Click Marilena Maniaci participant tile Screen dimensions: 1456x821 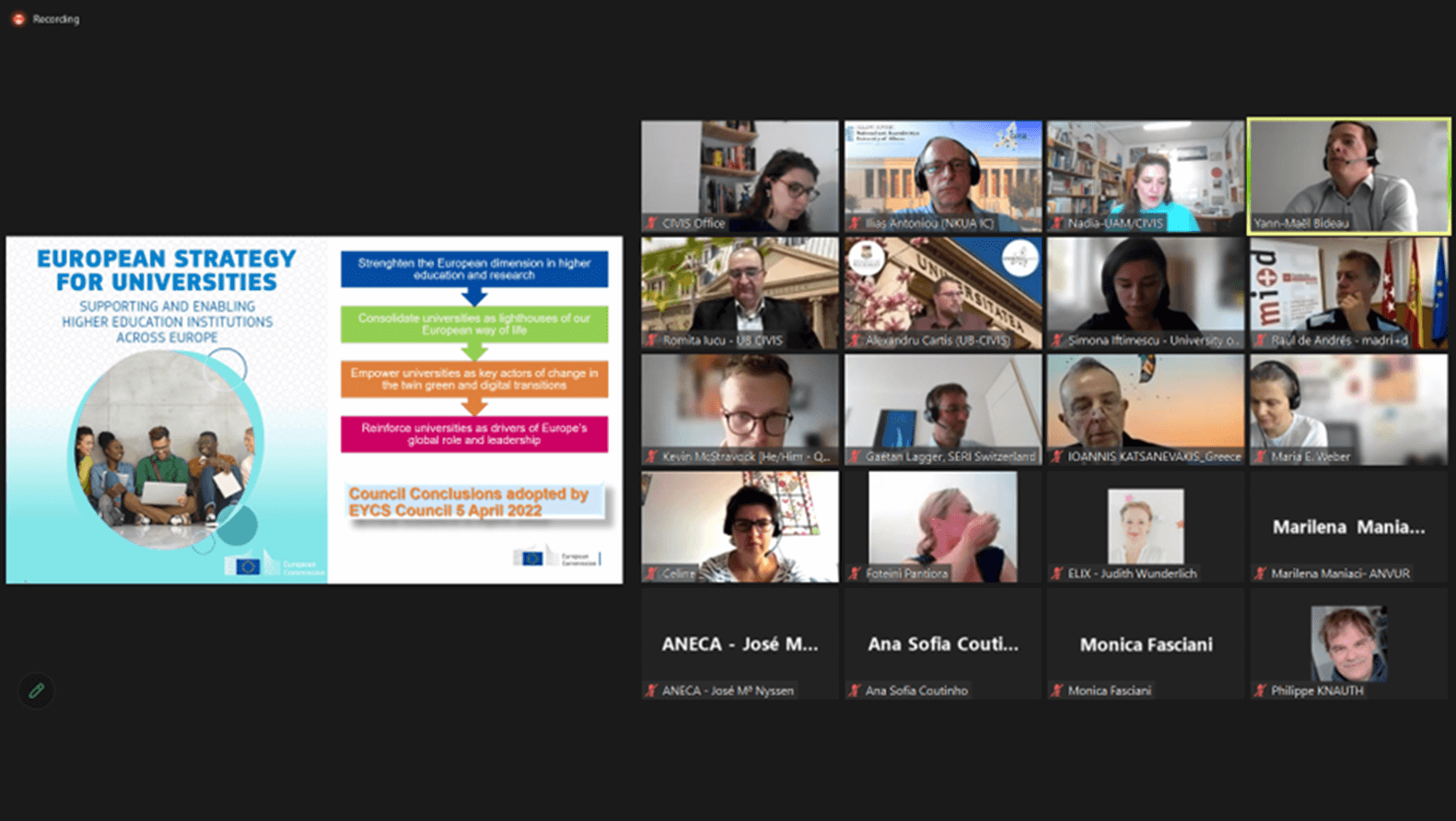click(1349, 526)
